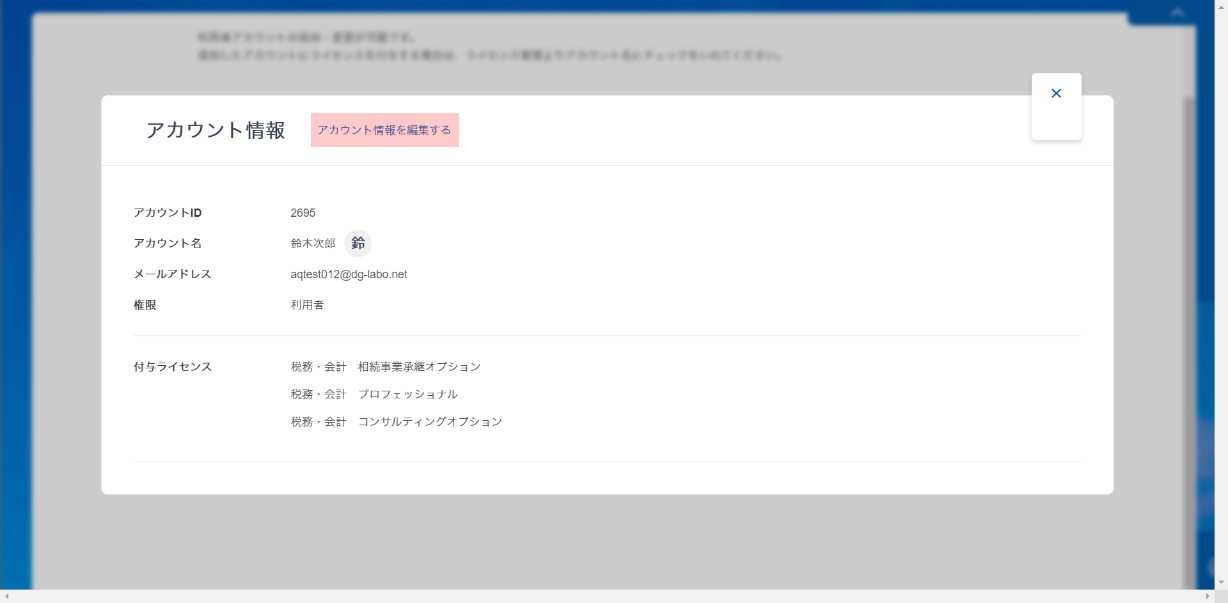
Task: Click the 利用者 permission value
Action: tap(307, 305)
